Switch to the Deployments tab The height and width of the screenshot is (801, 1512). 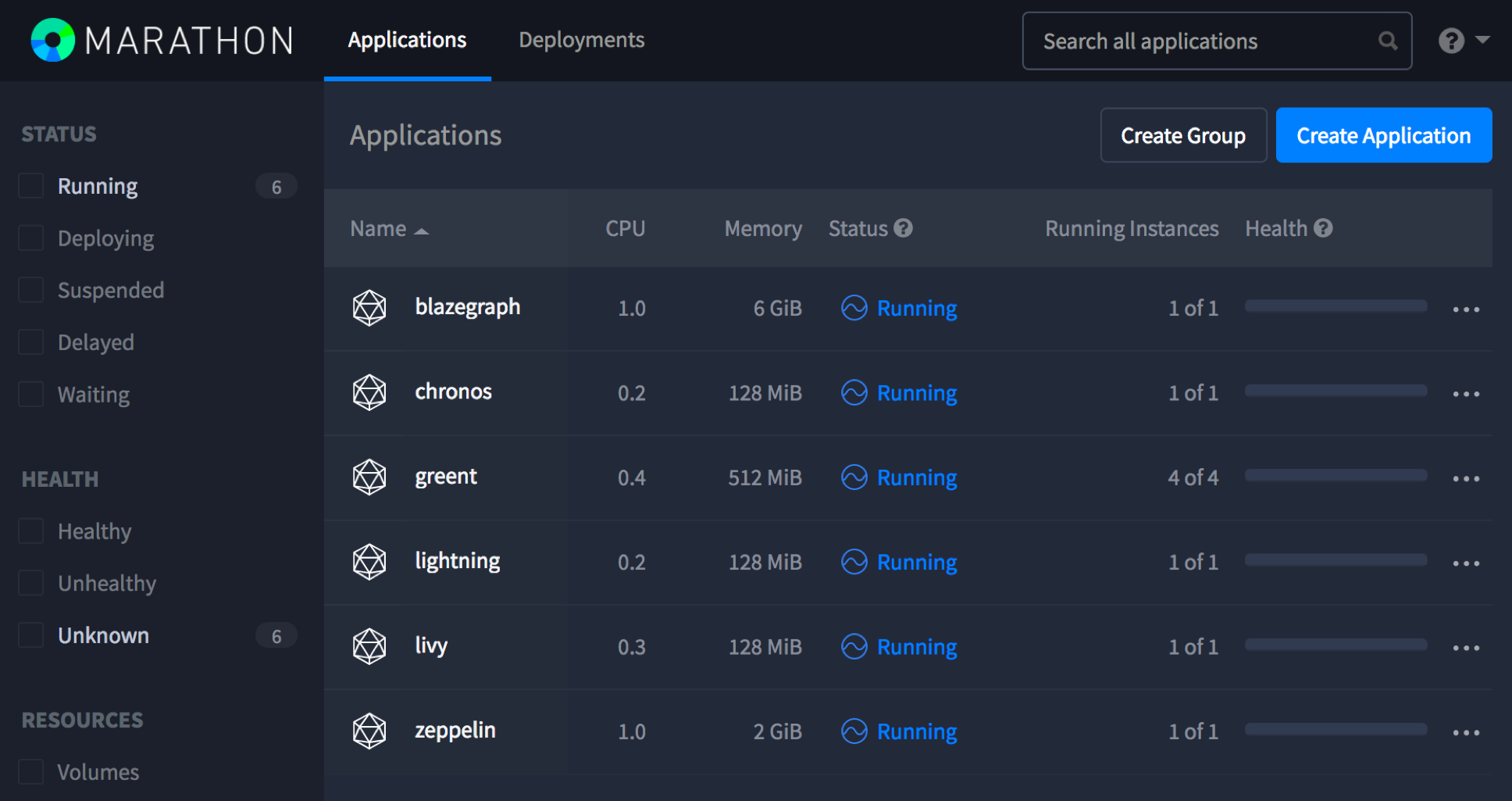click(582, 40)
